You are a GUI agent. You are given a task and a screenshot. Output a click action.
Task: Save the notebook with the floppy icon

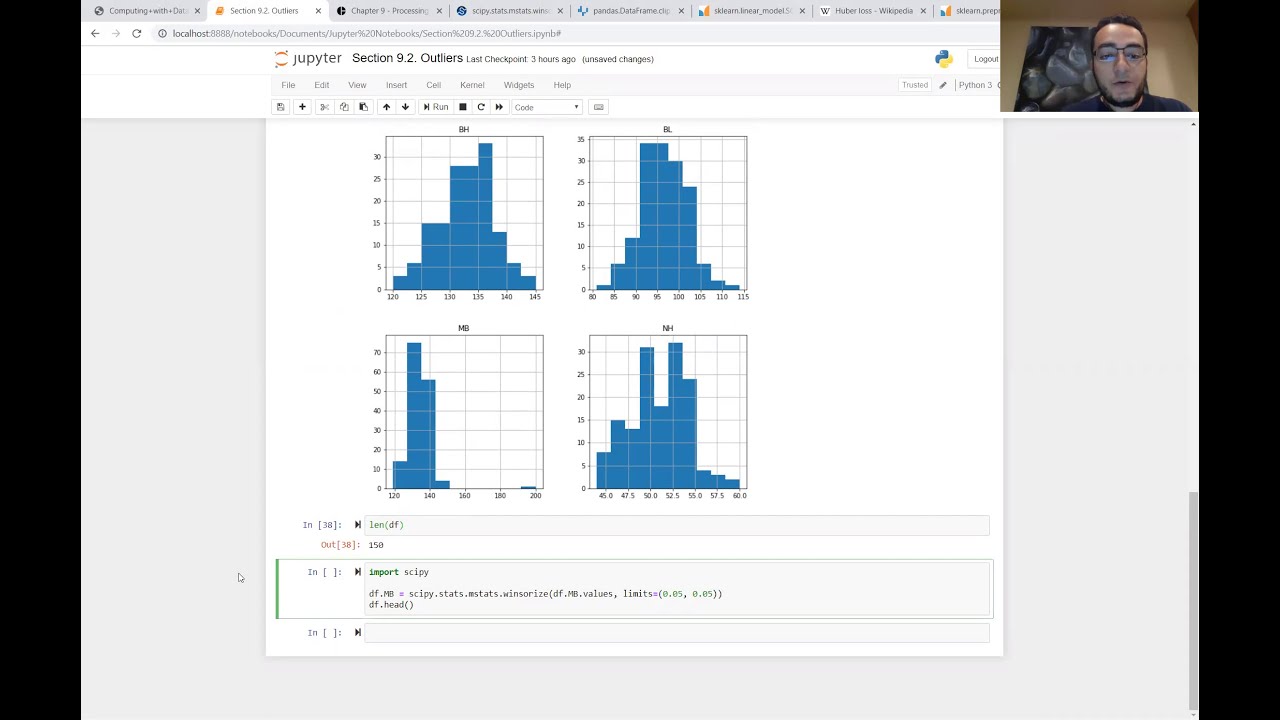[281, 107]
